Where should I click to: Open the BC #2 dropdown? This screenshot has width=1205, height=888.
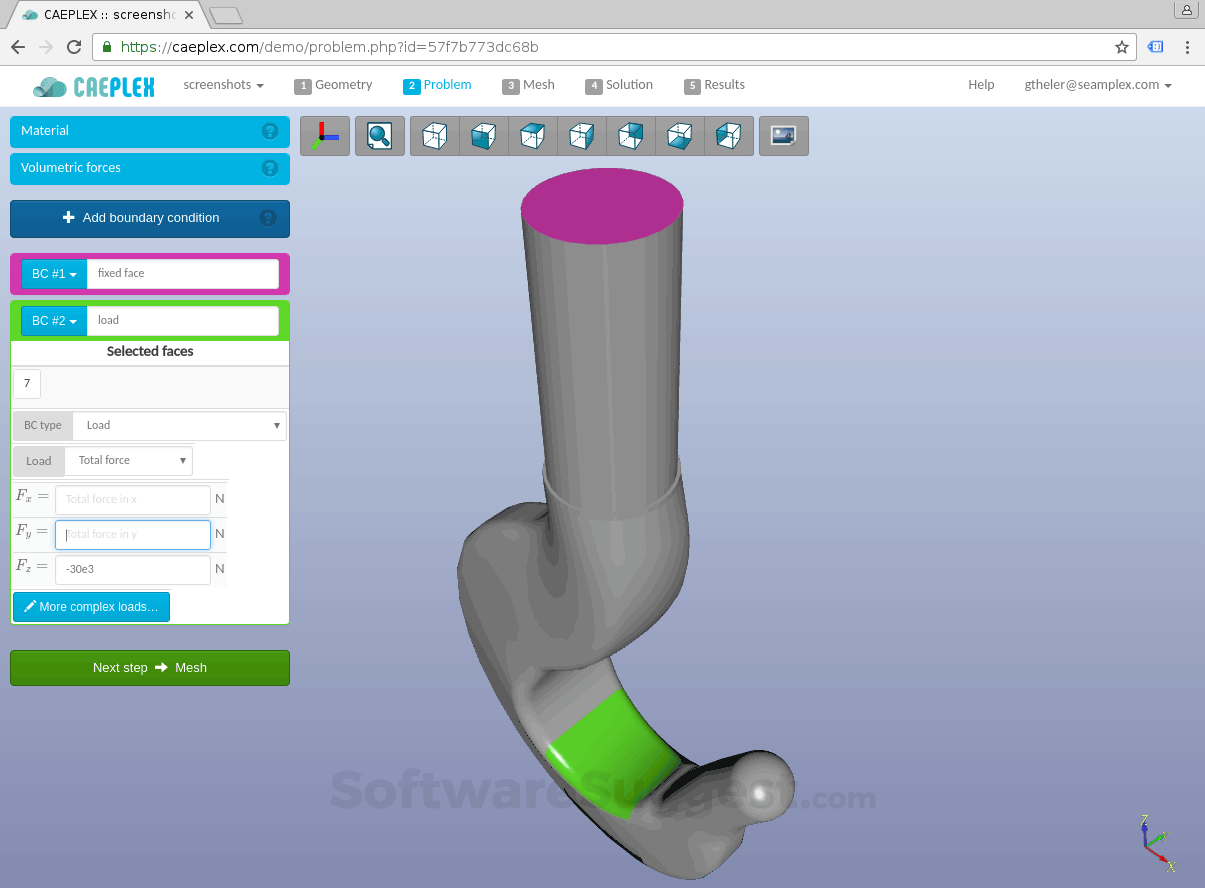(x=53, y=320)
